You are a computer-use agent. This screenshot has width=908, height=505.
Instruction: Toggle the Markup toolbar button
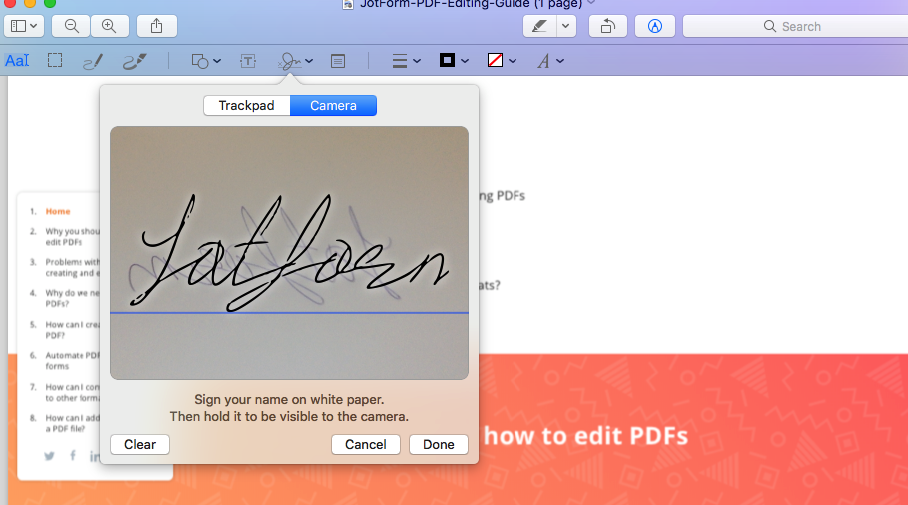click(x=654, y=26)
